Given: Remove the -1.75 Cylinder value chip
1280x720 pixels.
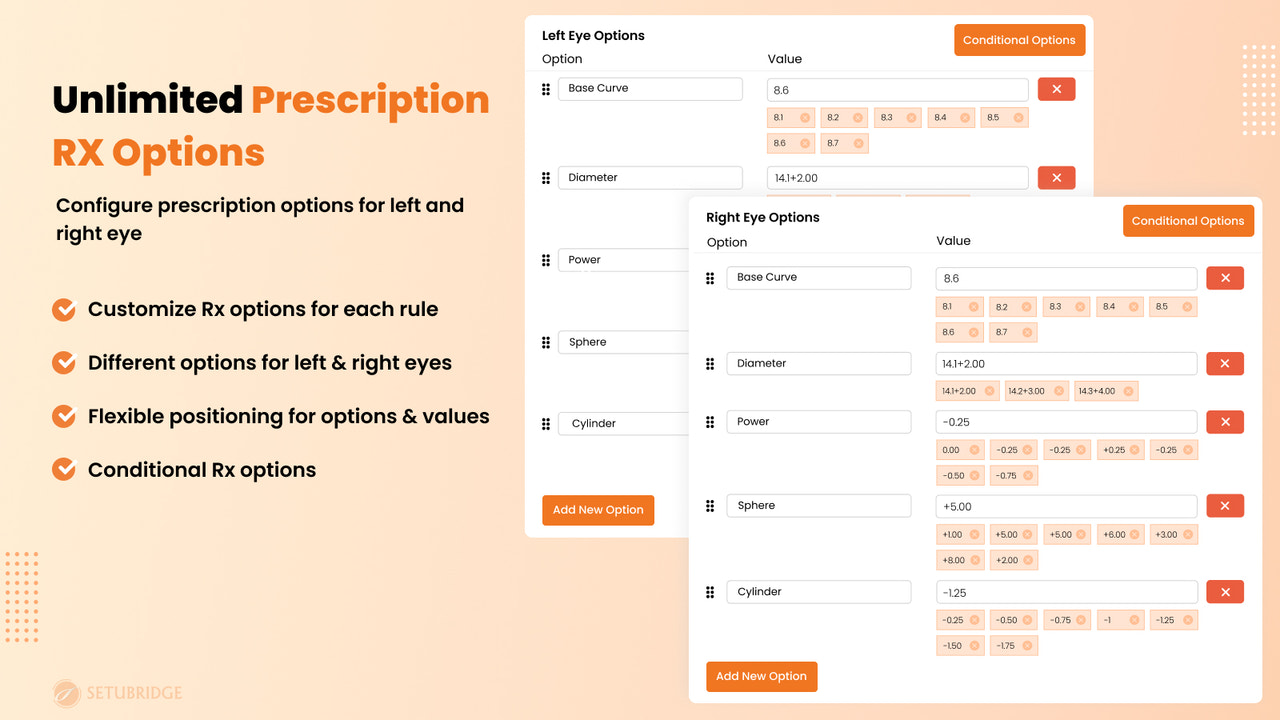Looking at the screenshot, I should [1027, 645].
